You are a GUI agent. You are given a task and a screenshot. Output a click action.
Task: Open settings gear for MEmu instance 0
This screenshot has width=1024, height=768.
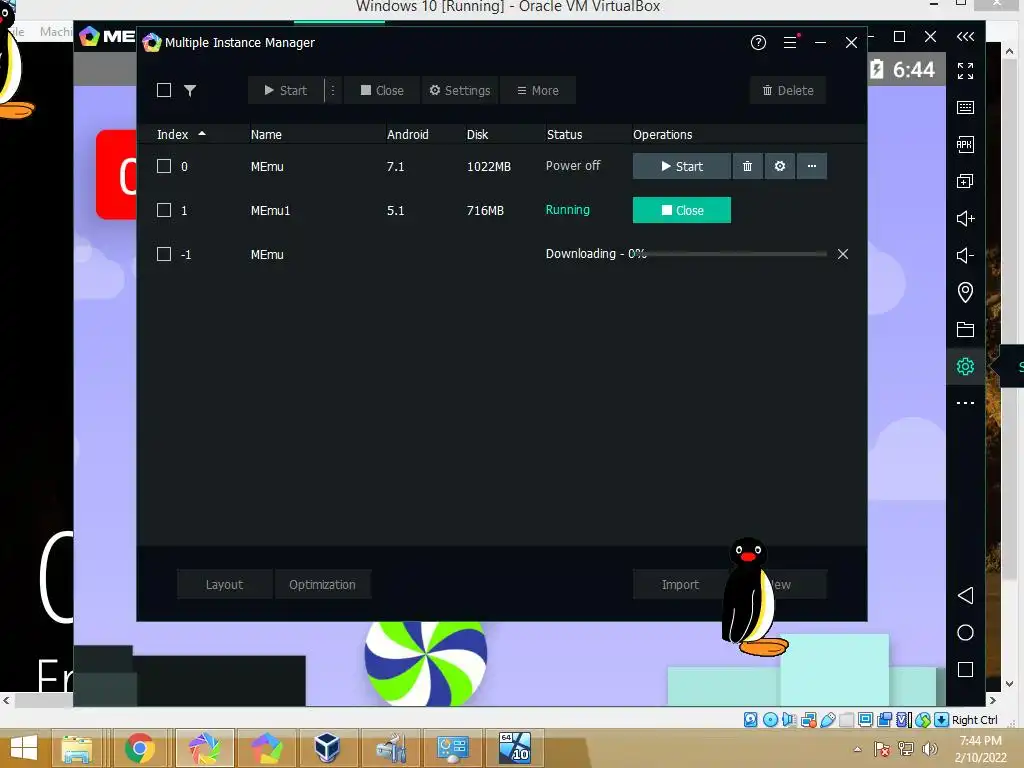click(779, 166)
